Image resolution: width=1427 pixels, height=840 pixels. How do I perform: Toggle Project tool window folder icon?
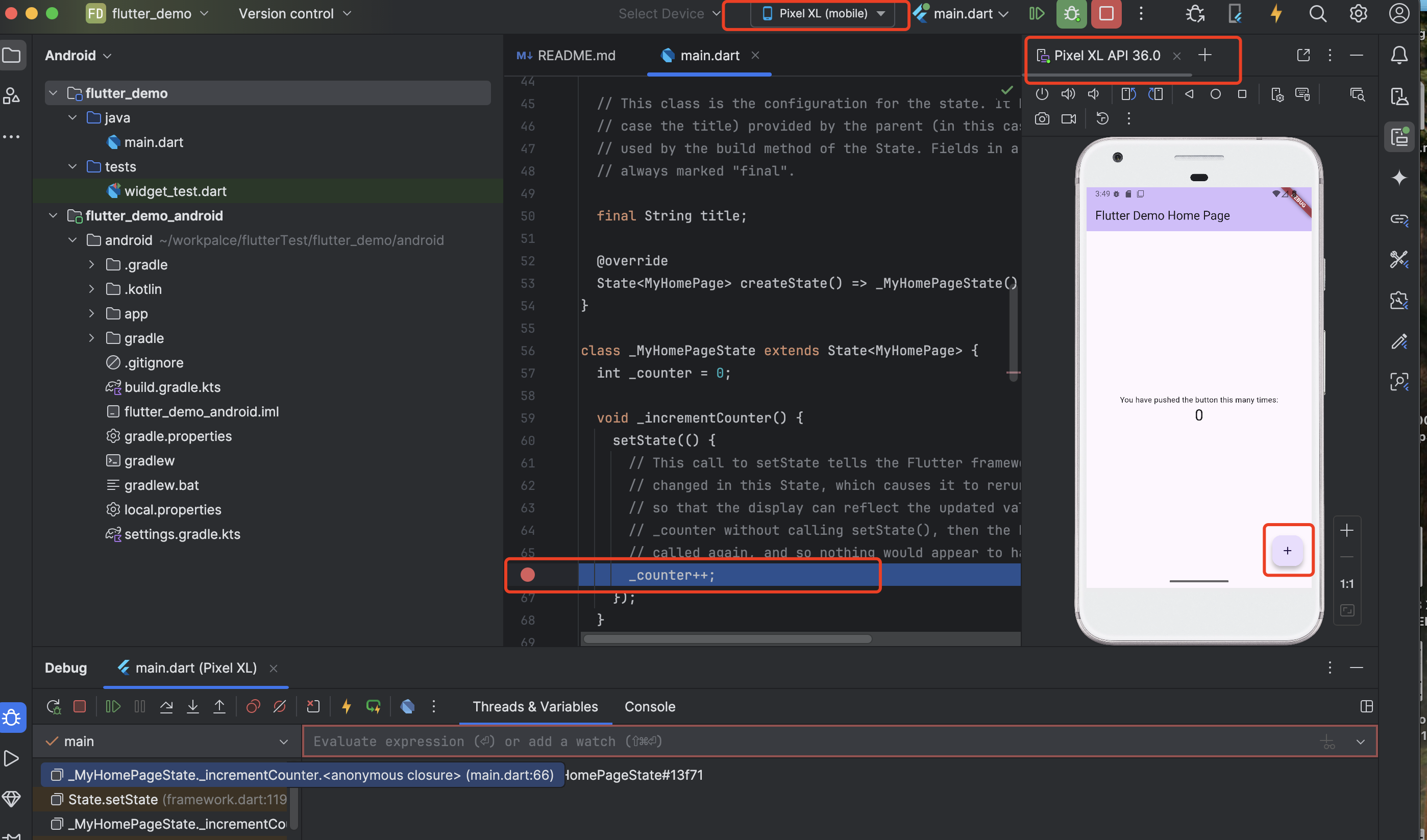[x=11, y=55]
